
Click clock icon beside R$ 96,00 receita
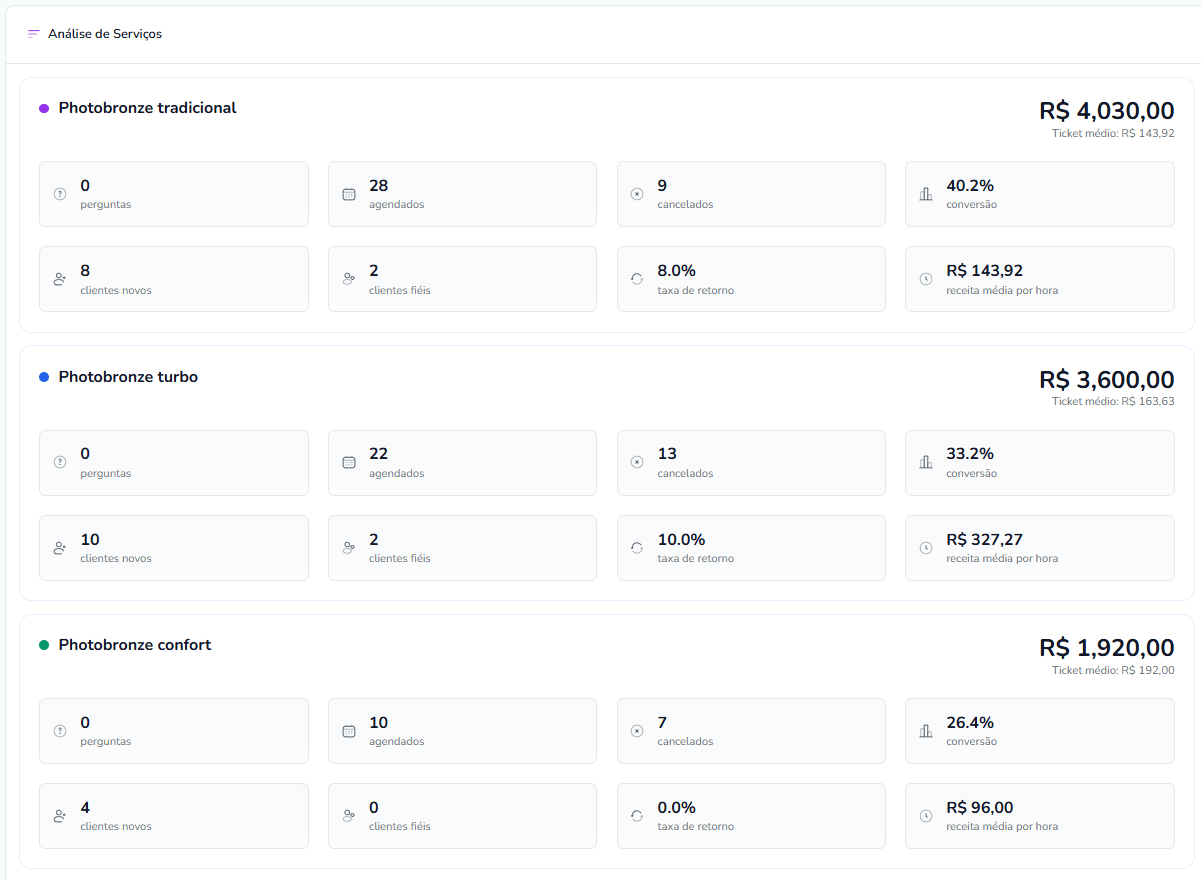pos(926,816)
